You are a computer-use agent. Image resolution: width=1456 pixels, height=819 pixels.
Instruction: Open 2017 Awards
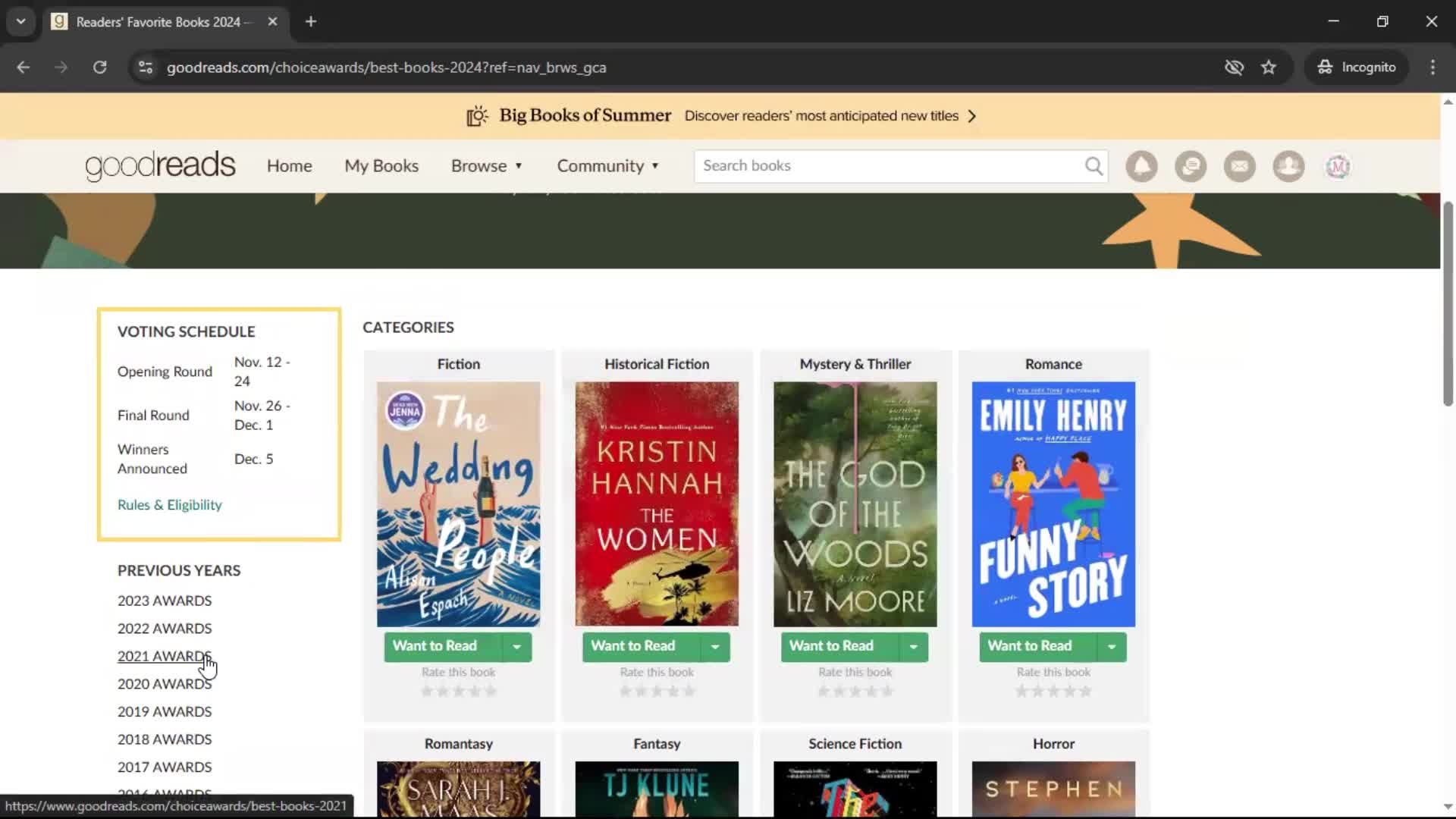(x=165, y=767)
